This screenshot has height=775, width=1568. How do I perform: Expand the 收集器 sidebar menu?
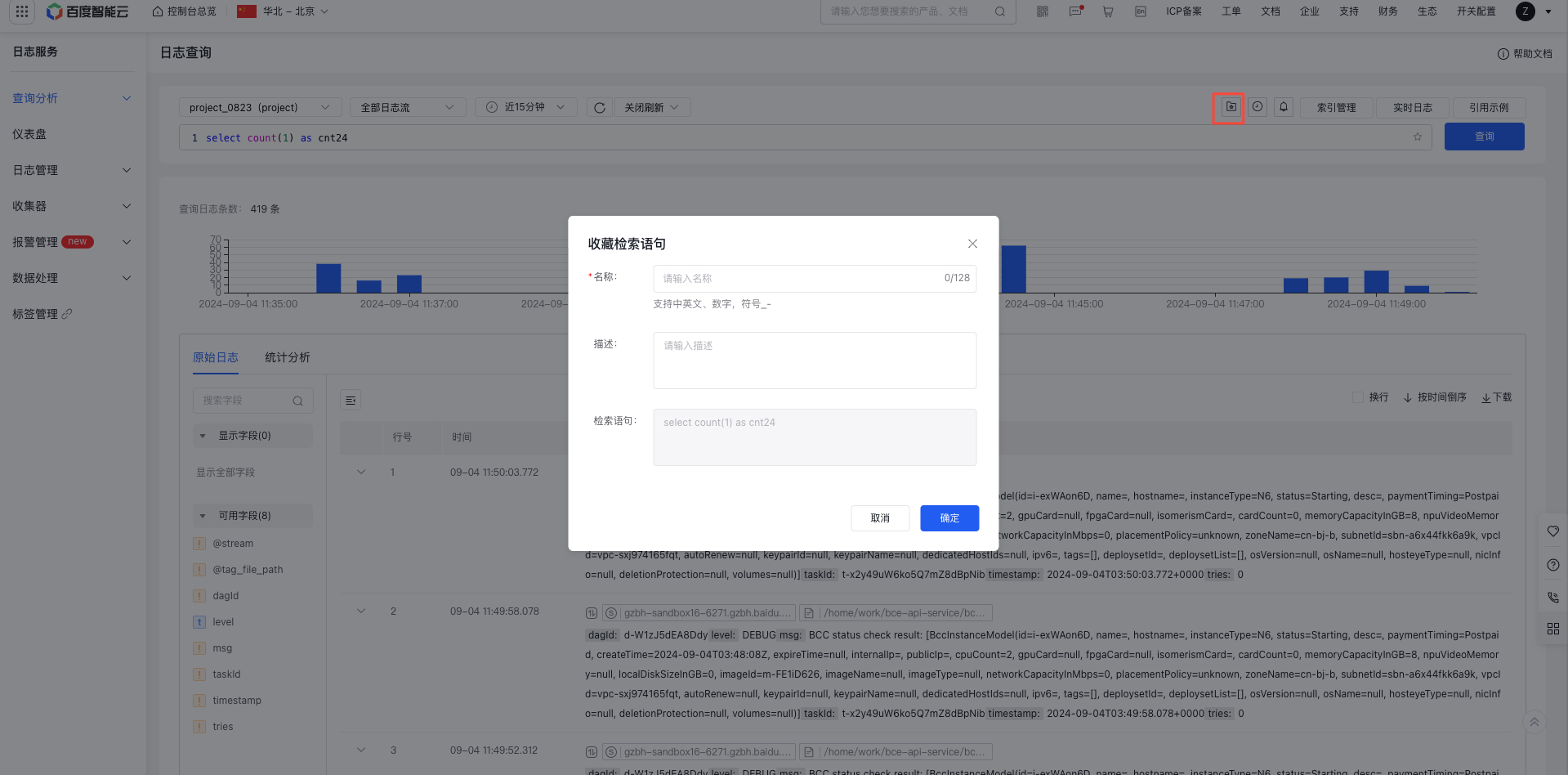click(72, 206)
